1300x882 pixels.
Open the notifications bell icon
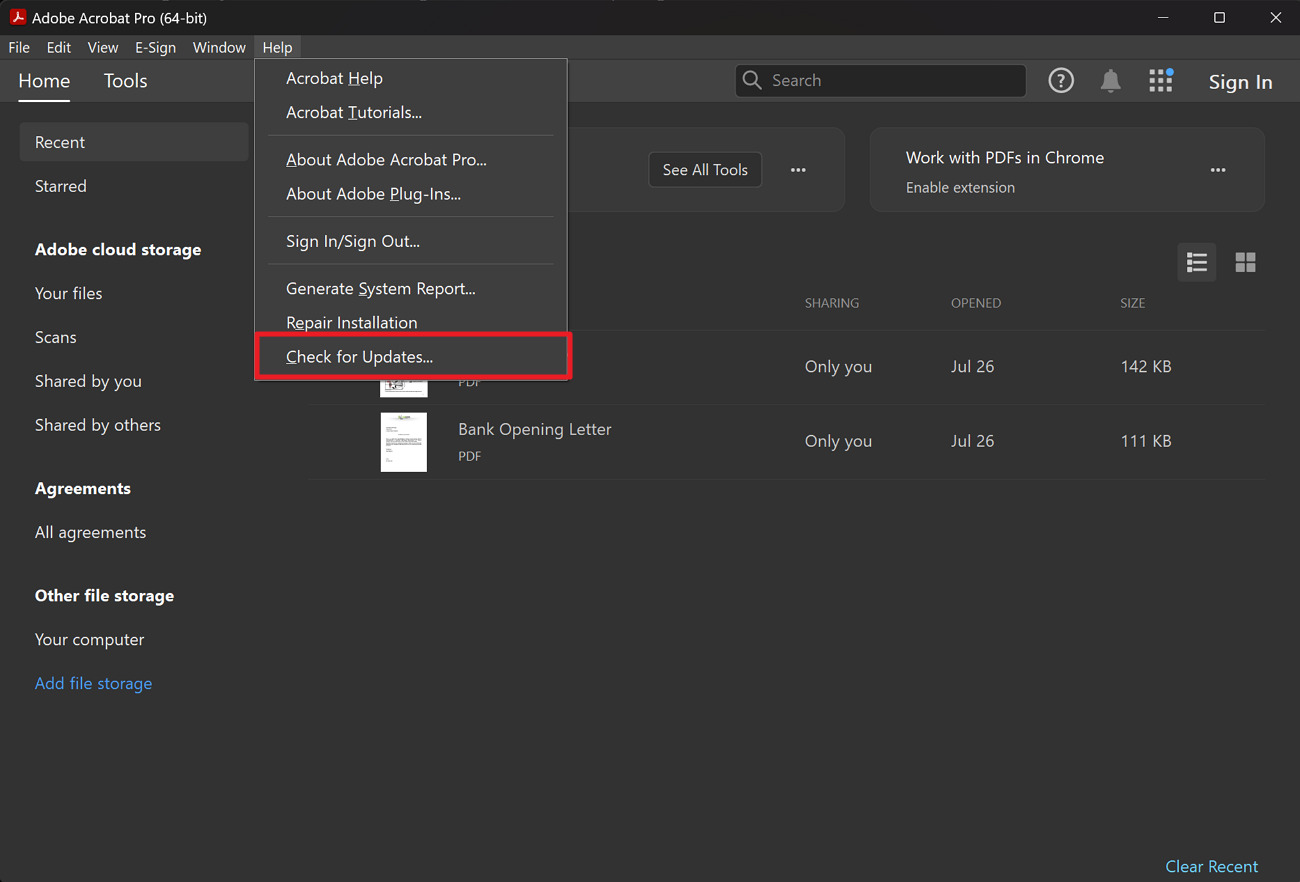click(x=1110, y=81)
